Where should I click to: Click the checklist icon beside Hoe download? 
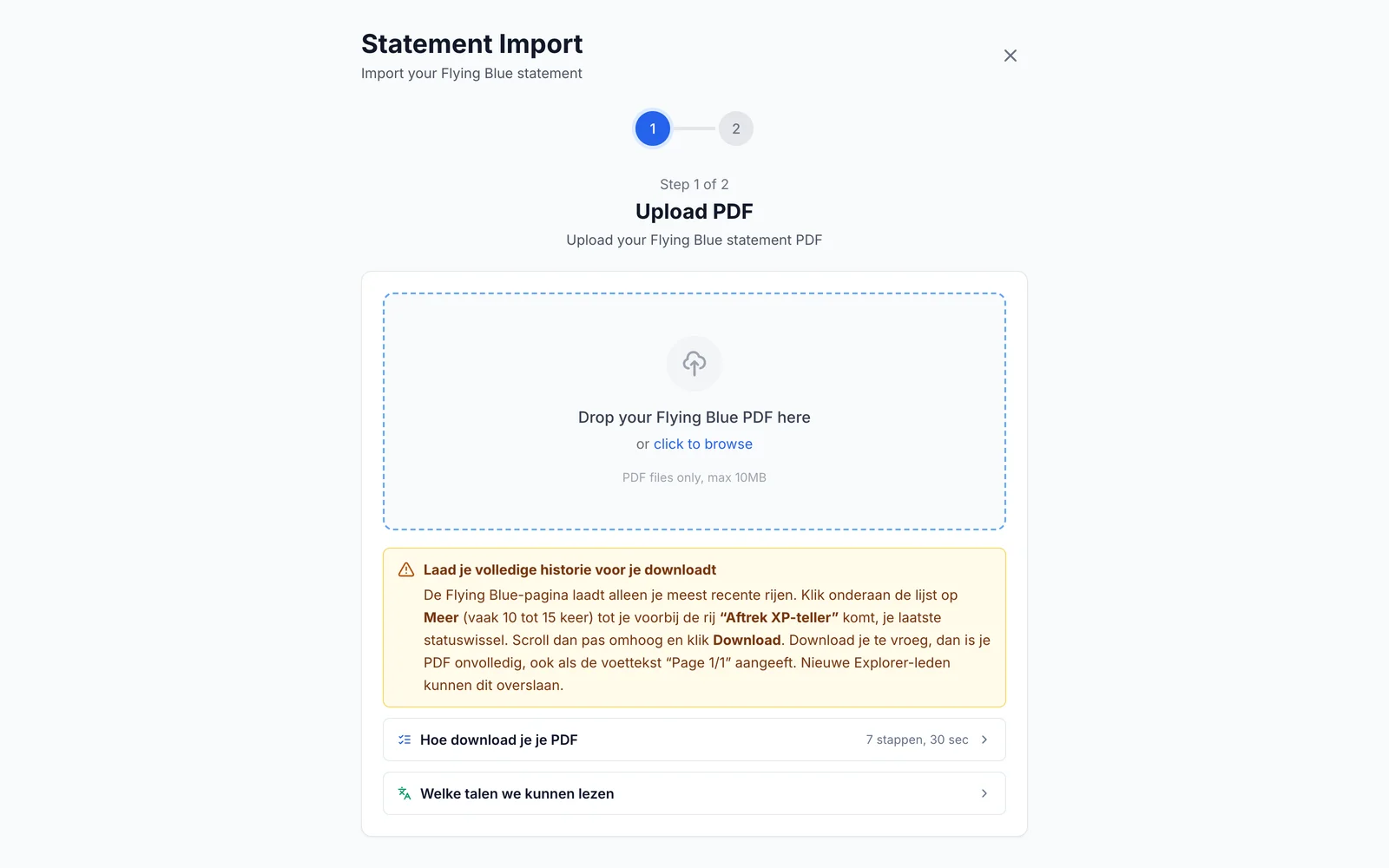(405, 740)
